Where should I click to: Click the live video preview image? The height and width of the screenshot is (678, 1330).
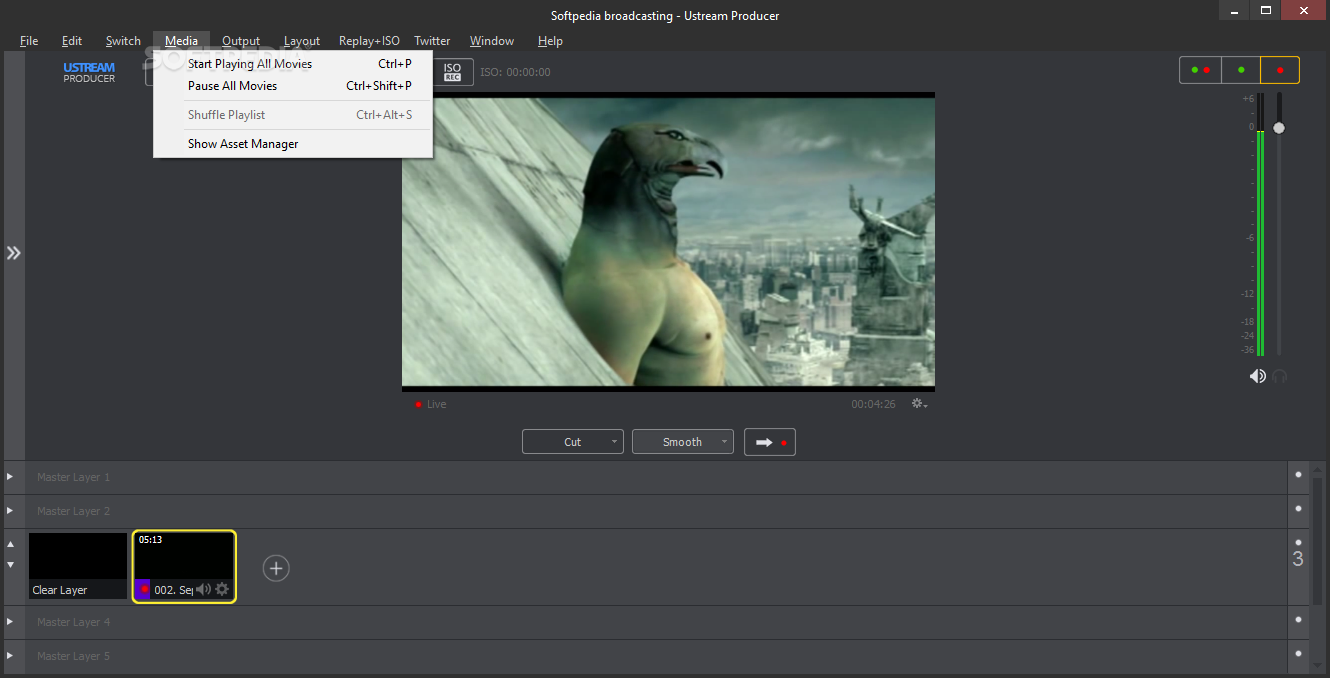pyautogui.click(x=668, y=240)
